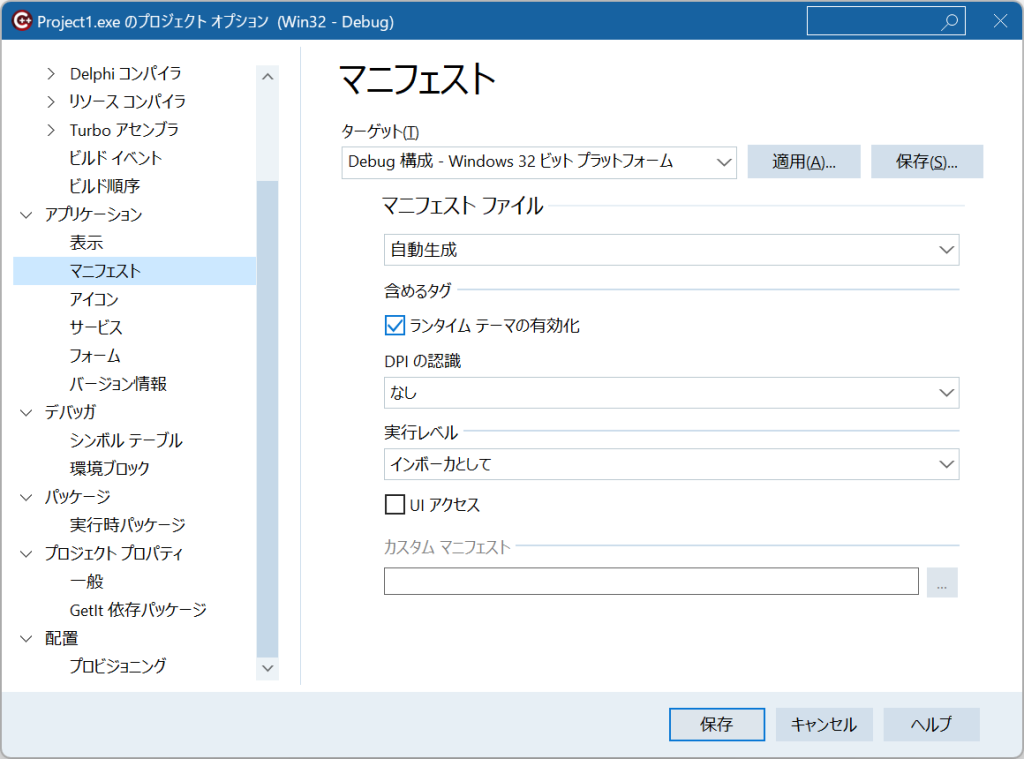Select プロビジョニング in the tree
Screen dimensions: 1024x759
click(x=118, y=666)
